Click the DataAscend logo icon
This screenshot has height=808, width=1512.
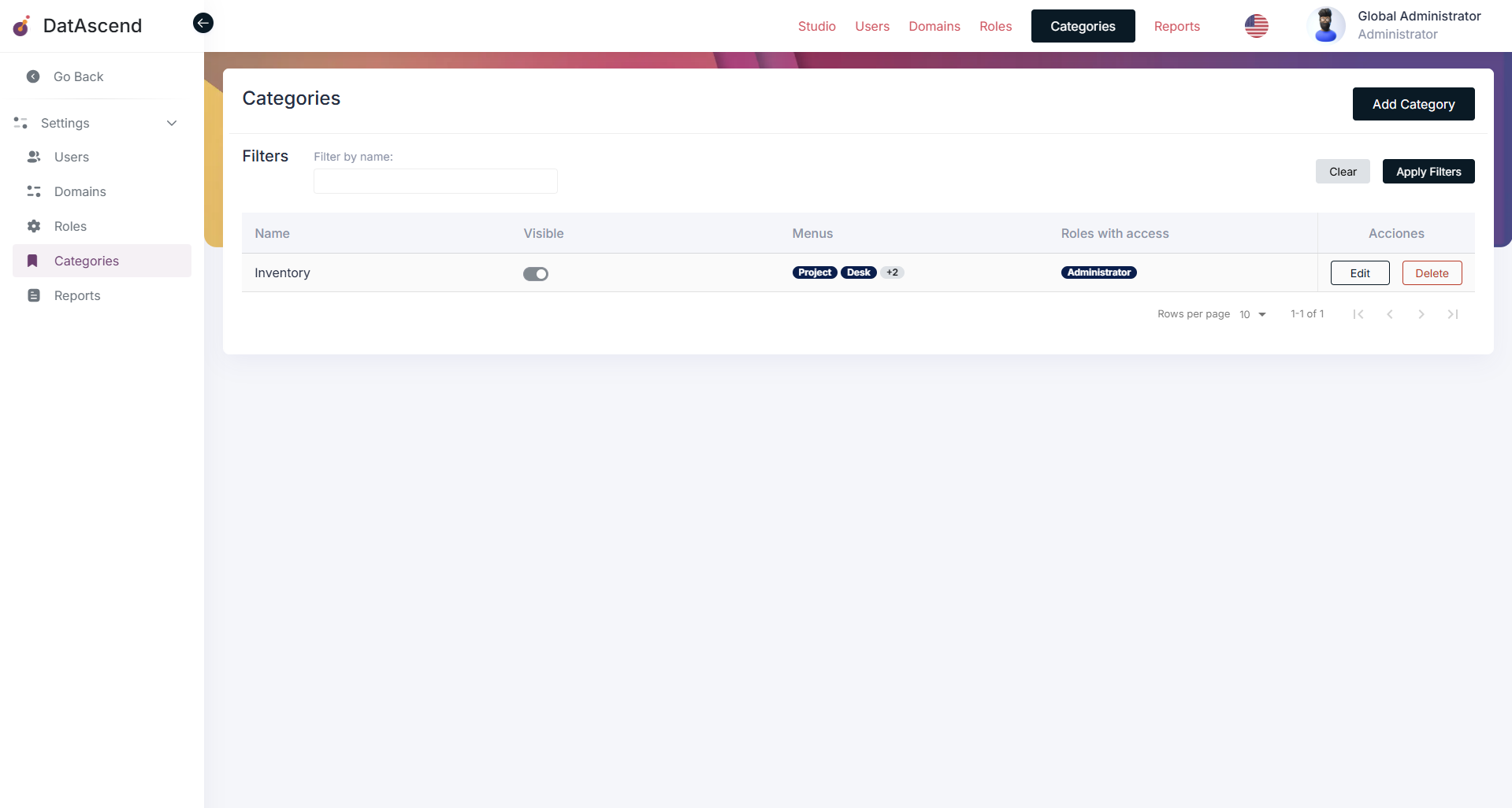click(20, 25)
